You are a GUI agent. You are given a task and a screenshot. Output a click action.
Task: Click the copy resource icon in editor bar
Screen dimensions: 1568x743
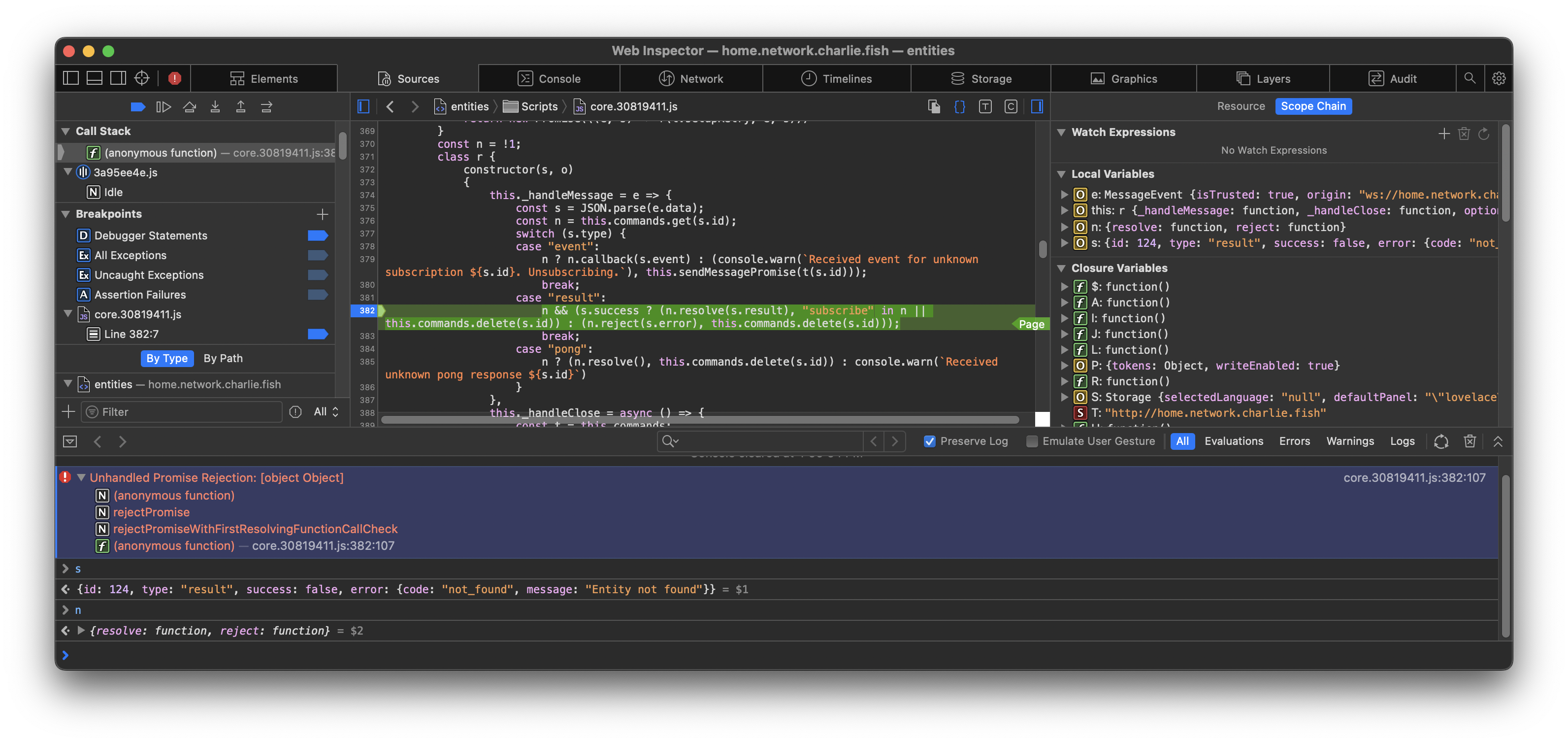(x=934, y=106)
